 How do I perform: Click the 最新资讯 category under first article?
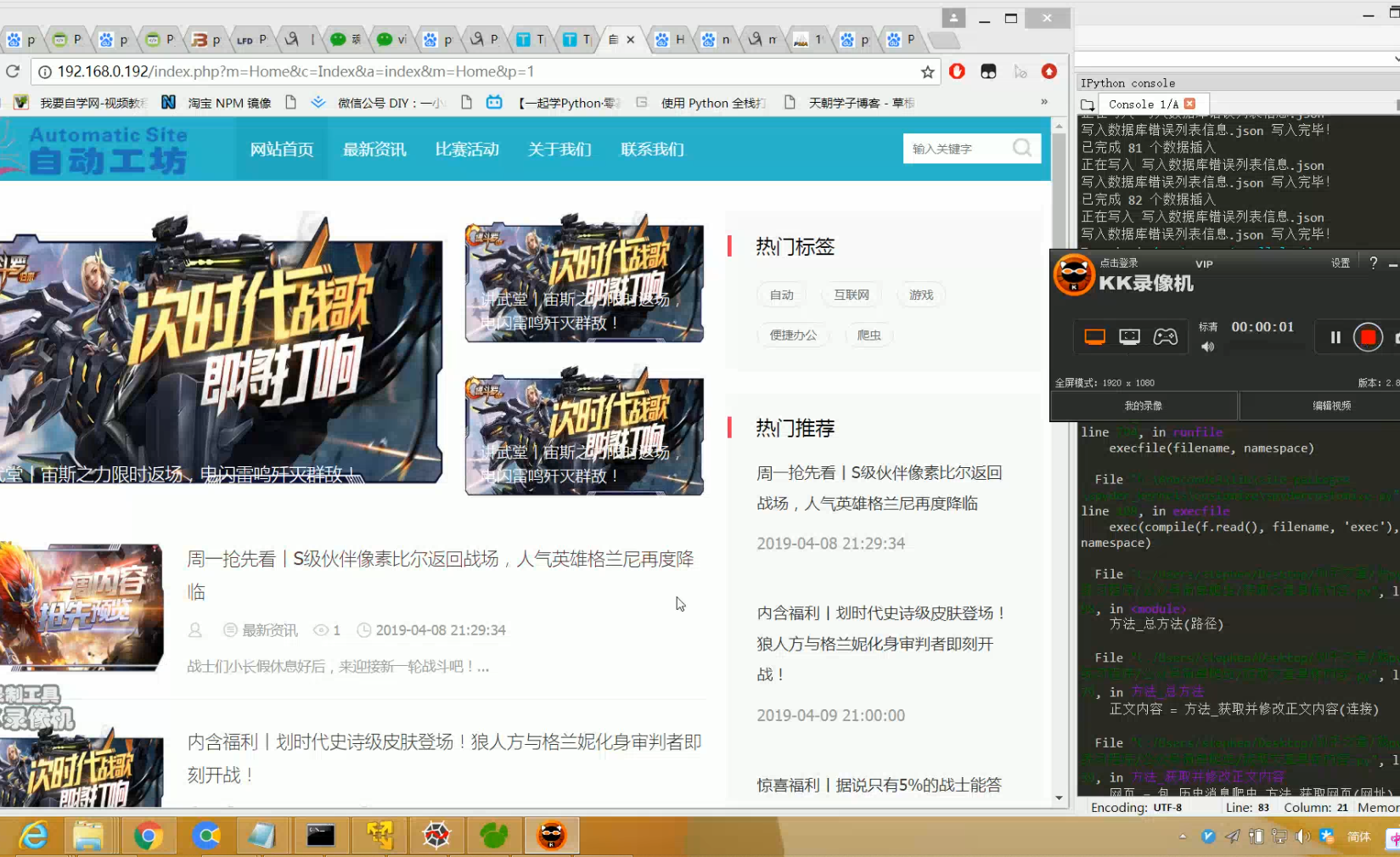[269, 630]
